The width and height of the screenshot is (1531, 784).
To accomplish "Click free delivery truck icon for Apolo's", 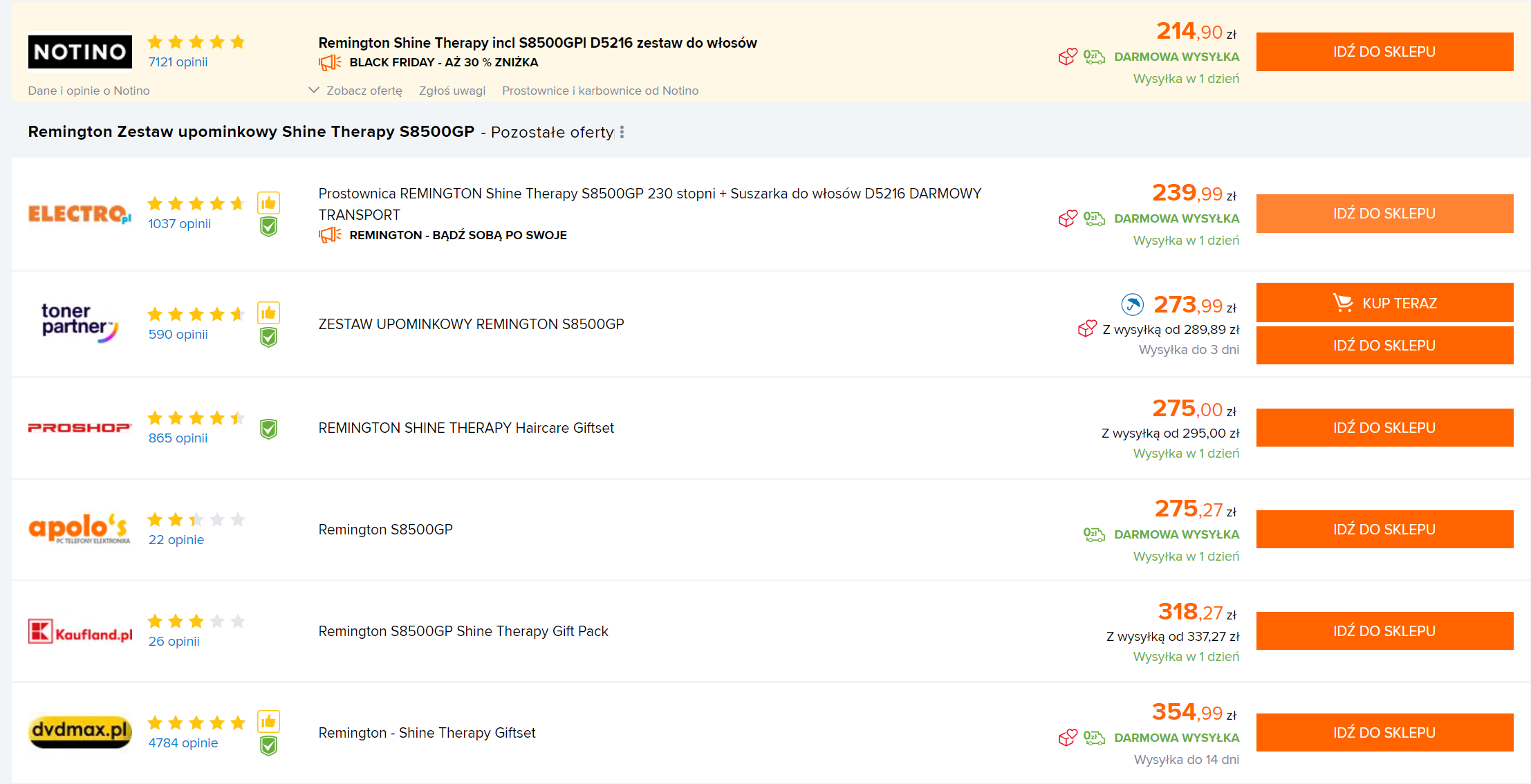I will coord(1094,534).
